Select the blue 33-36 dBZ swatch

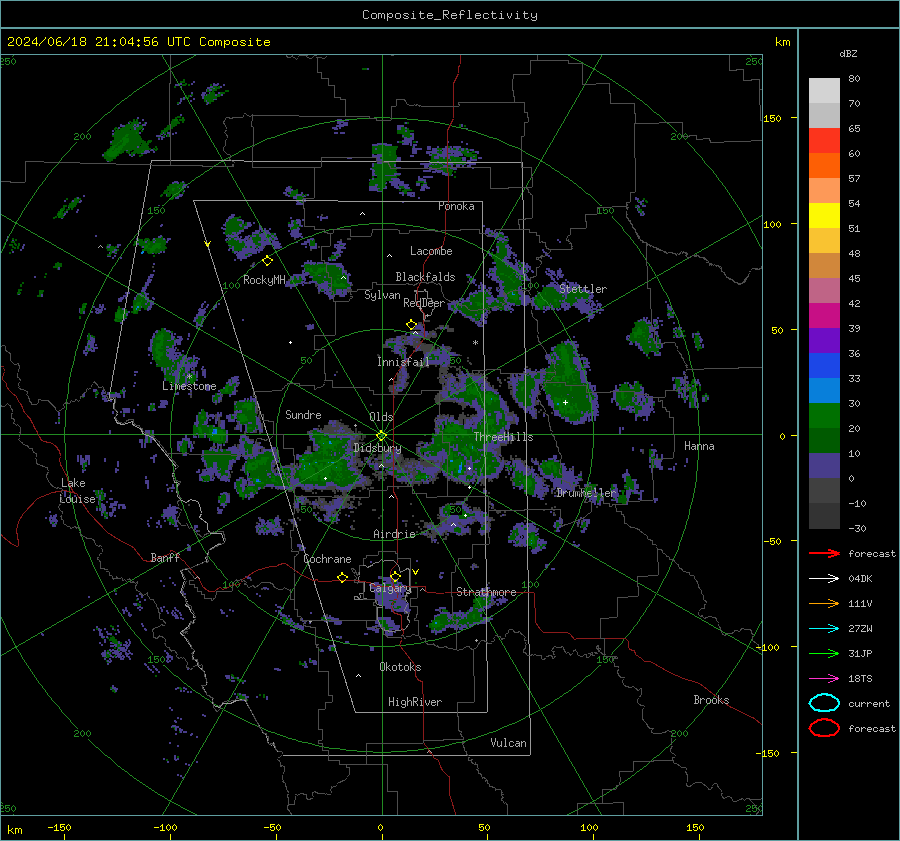pyautogui.click(x=824, y=366)
